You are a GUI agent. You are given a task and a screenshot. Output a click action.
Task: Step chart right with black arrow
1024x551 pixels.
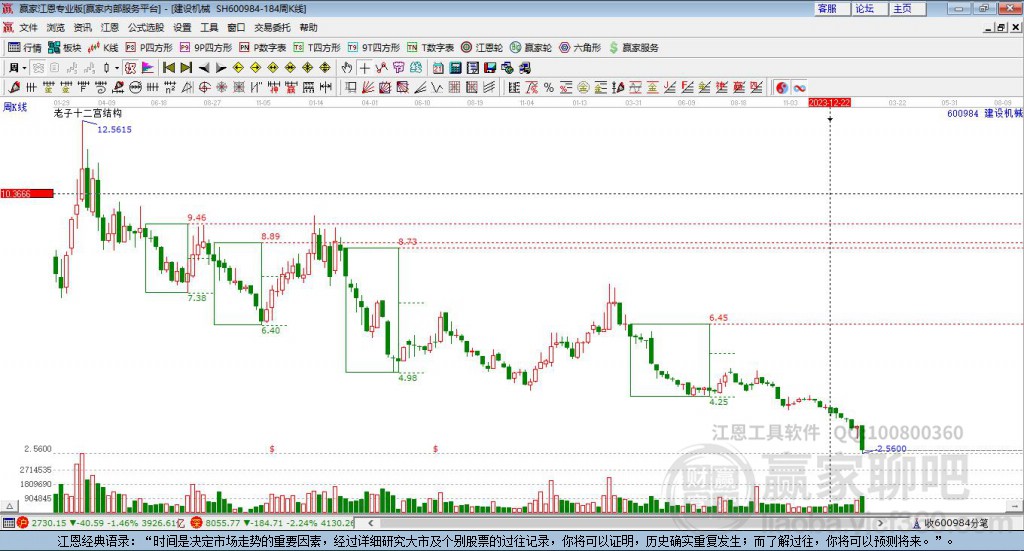[221, 68]
